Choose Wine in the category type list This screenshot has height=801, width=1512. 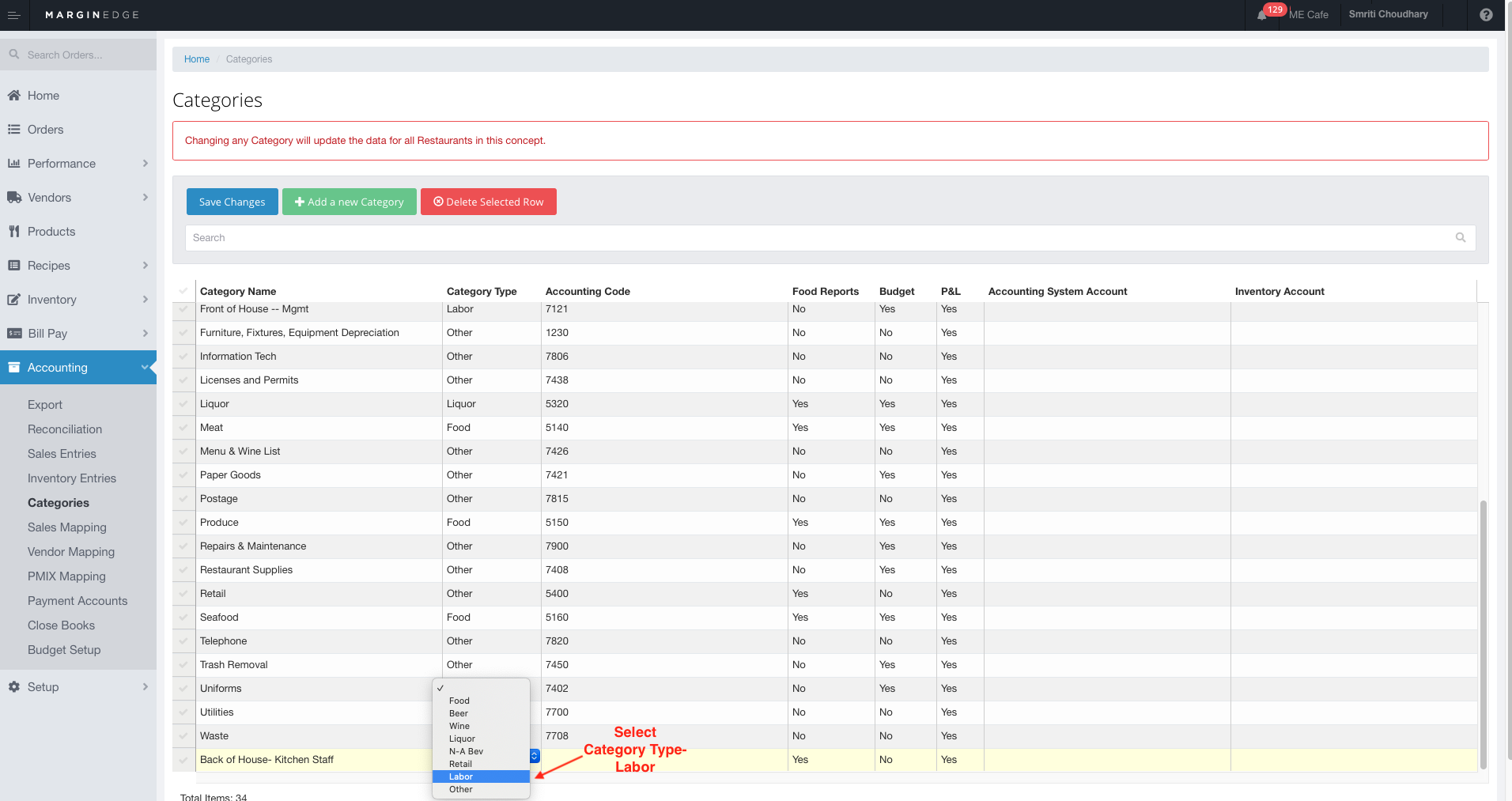tap(481, 726)
